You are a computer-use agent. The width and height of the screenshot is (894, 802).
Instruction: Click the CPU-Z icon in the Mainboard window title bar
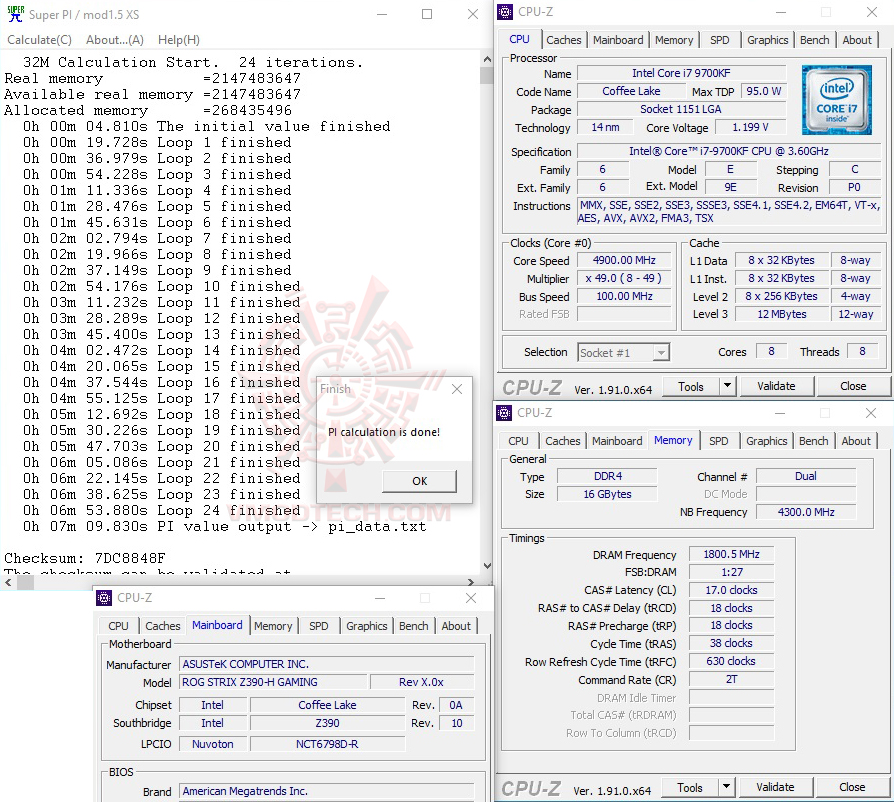click(x=104, y=598)
